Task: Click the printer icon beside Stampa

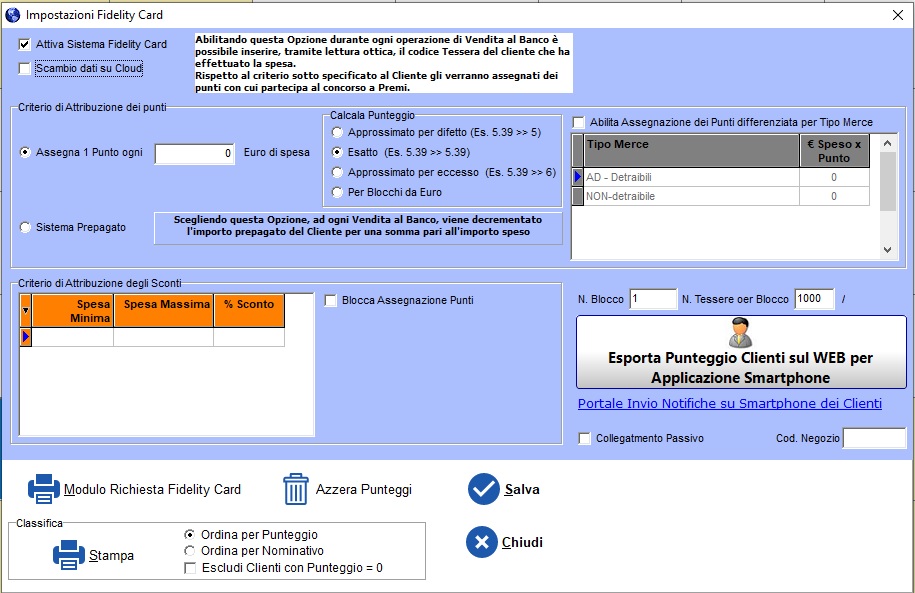Action: [x=69, y=554]
